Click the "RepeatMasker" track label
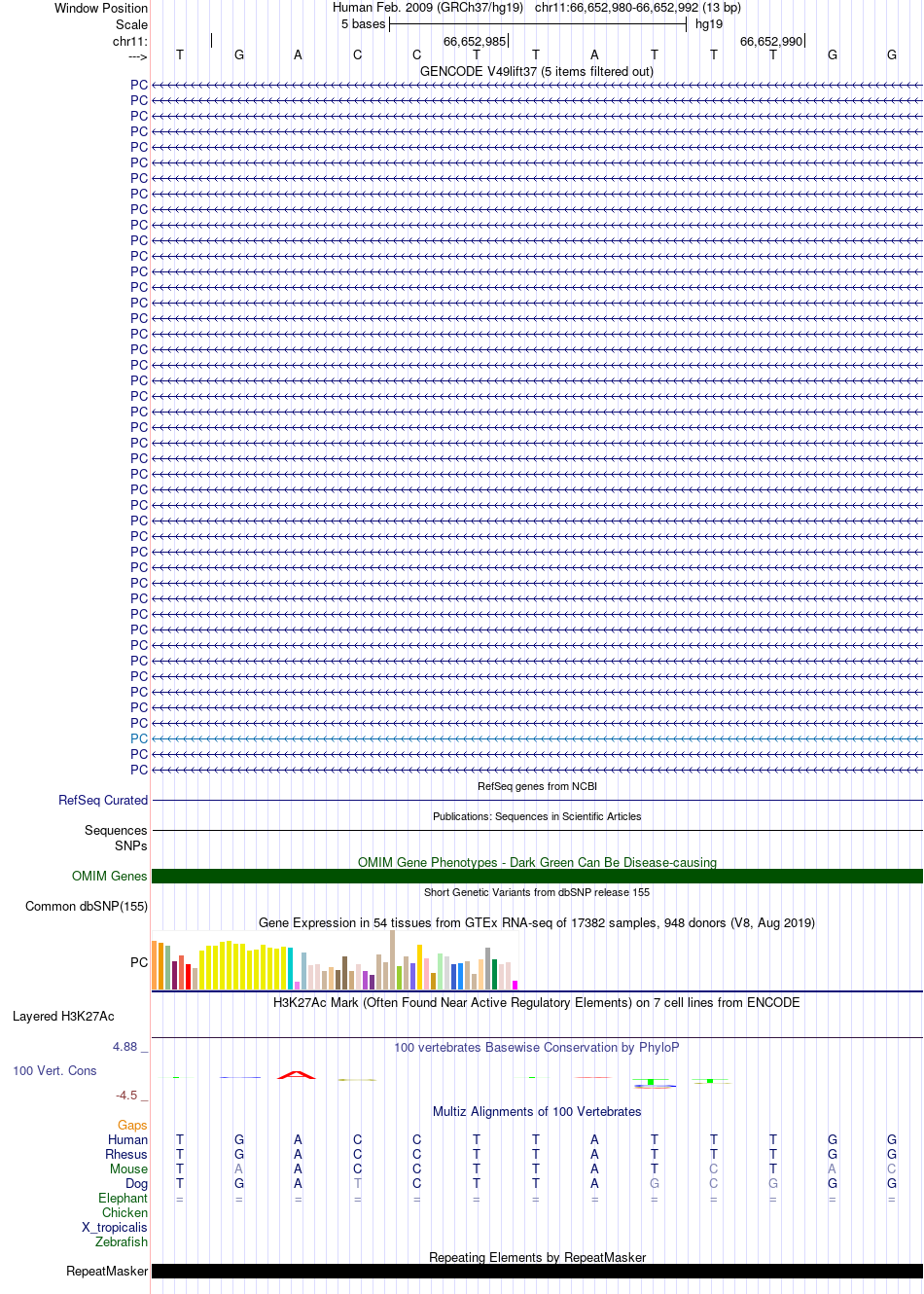Viewport: 924px width, 1294px height. (107, 1271)
